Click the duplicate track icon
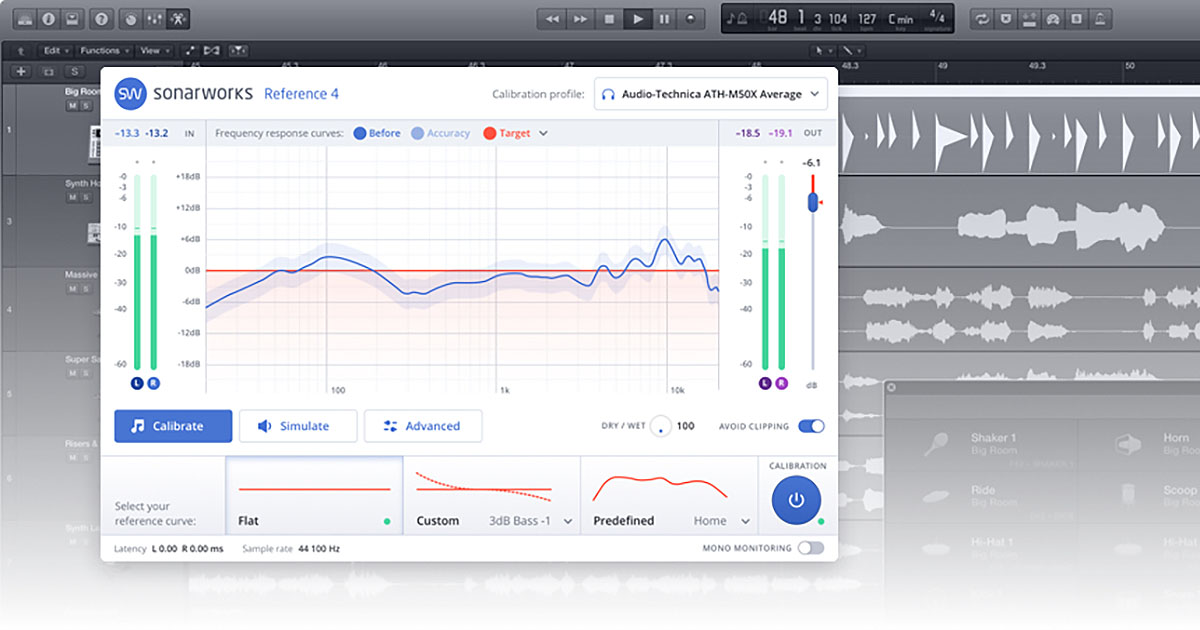This screenshot has height=630, width=1200. [x=49, y=71]
